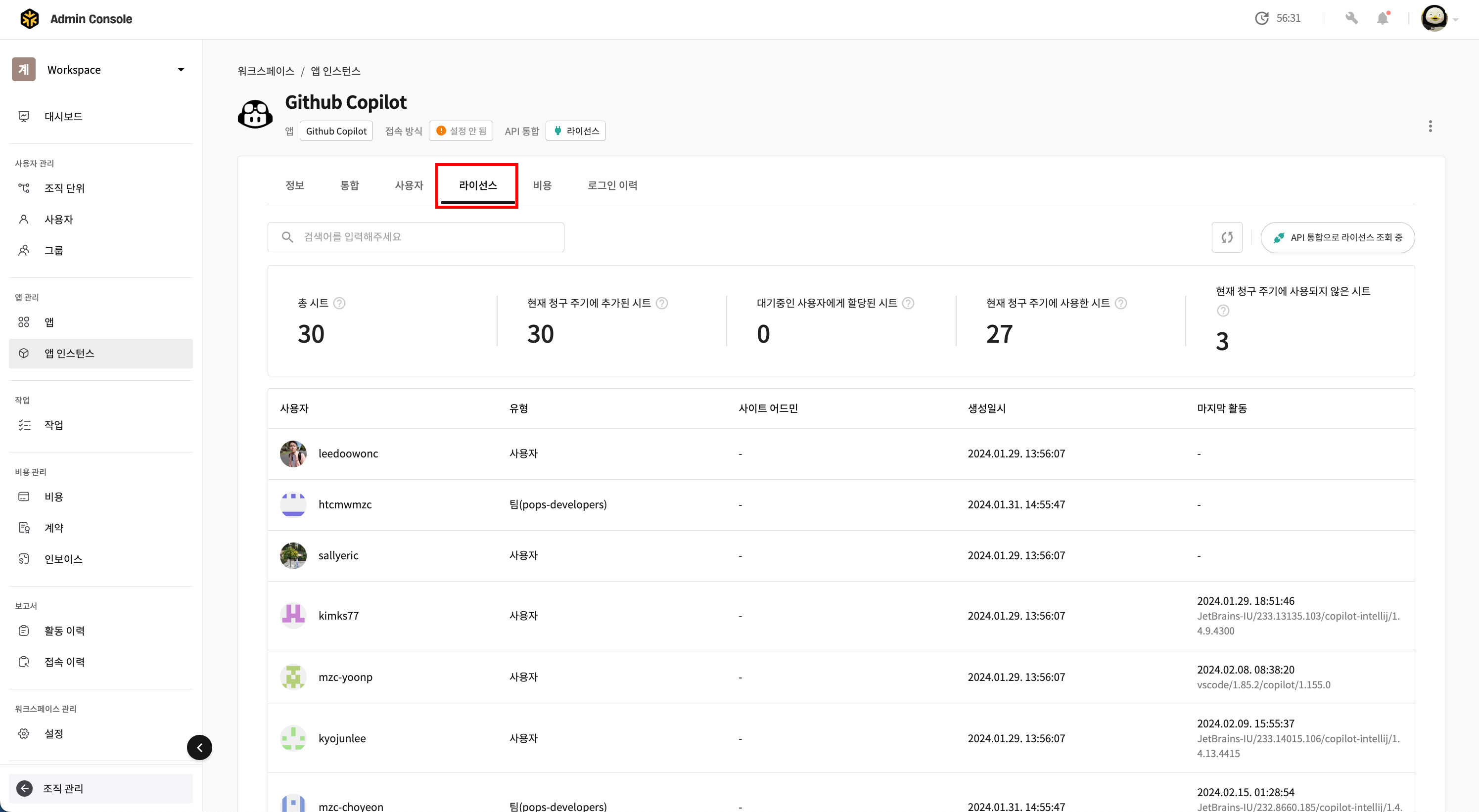
Task: Click the 작업 checklist icon
Action: click(24, 425)
